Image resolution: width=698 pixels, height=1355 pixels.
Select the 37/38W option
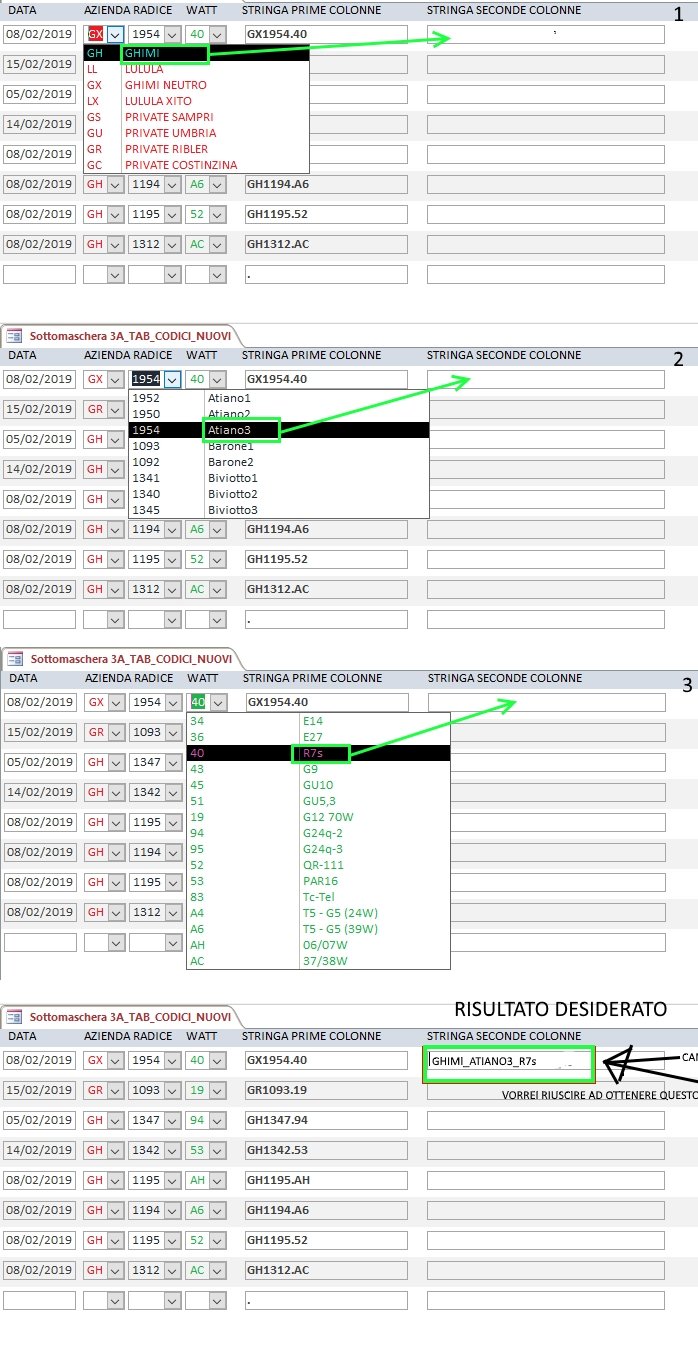pyautogui.click(x=325, y=961)
